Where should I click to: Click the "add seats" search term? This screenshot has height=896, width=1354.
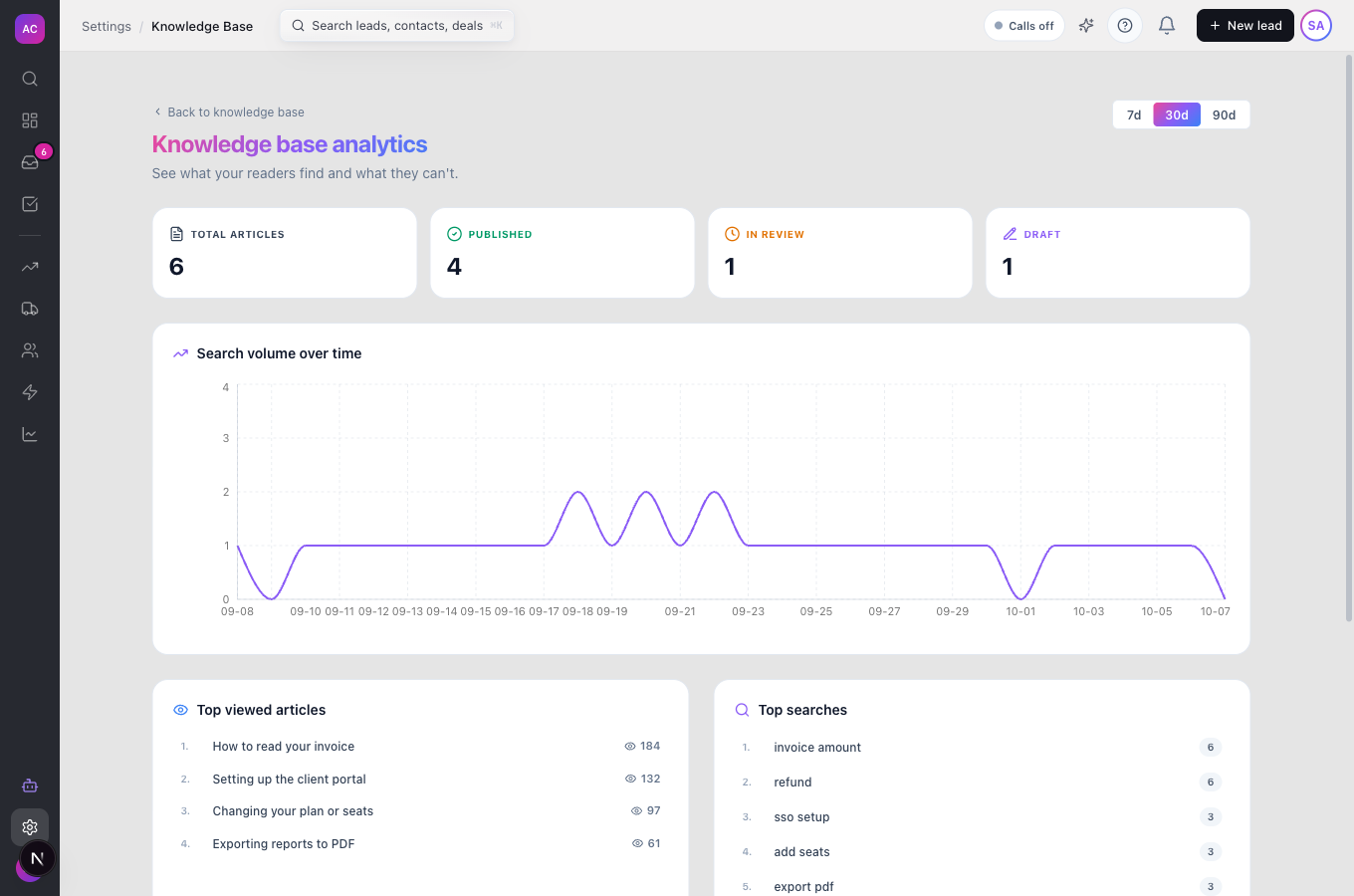tap(801, 852)
